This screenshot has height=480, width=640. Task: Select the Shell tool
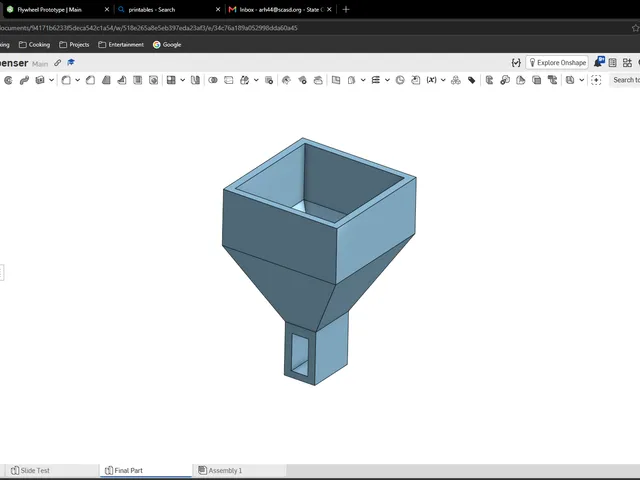pyautogui.click(x=138, y=80)
